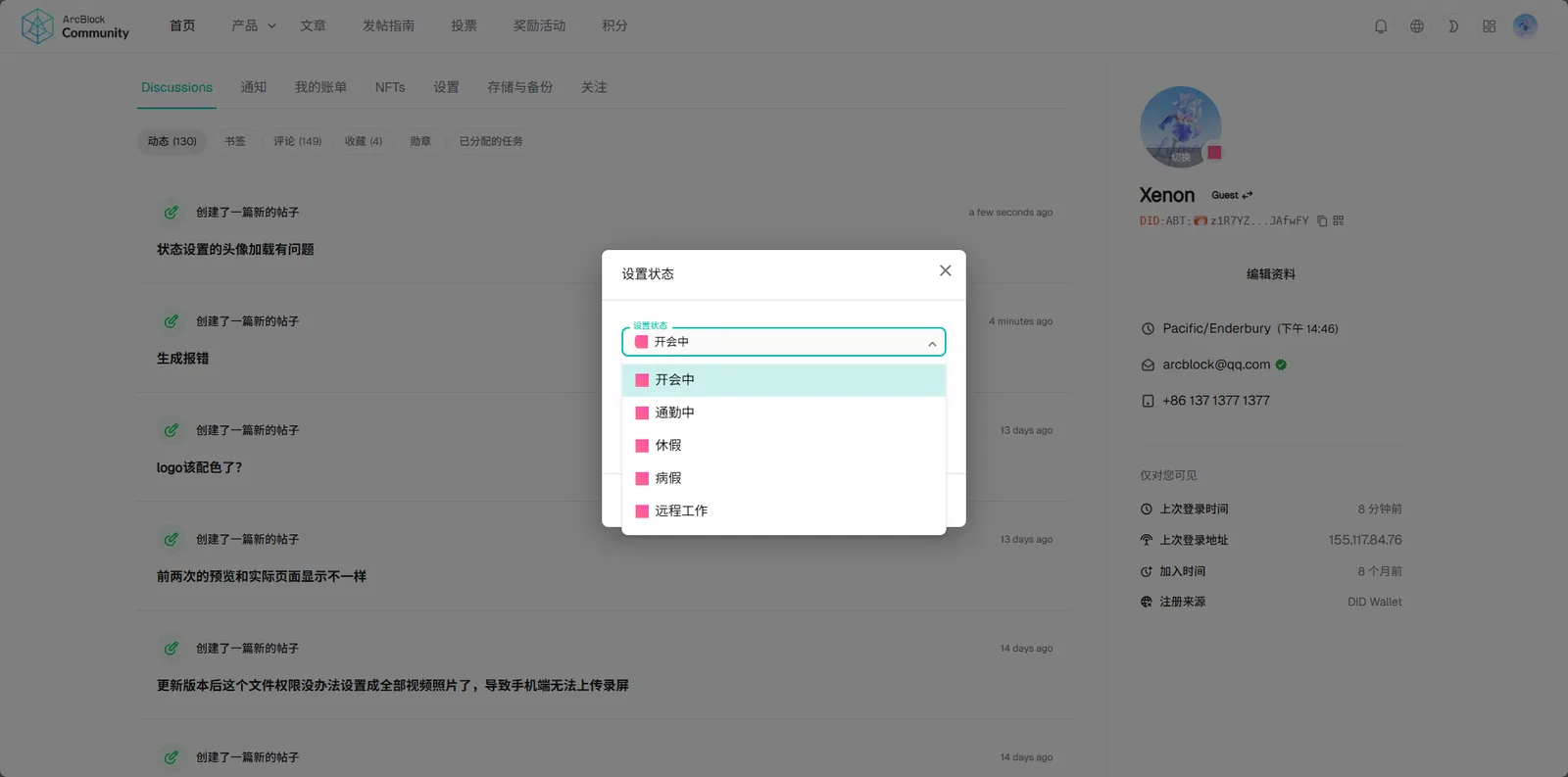Open the apps grid icon

(1490, 26)
